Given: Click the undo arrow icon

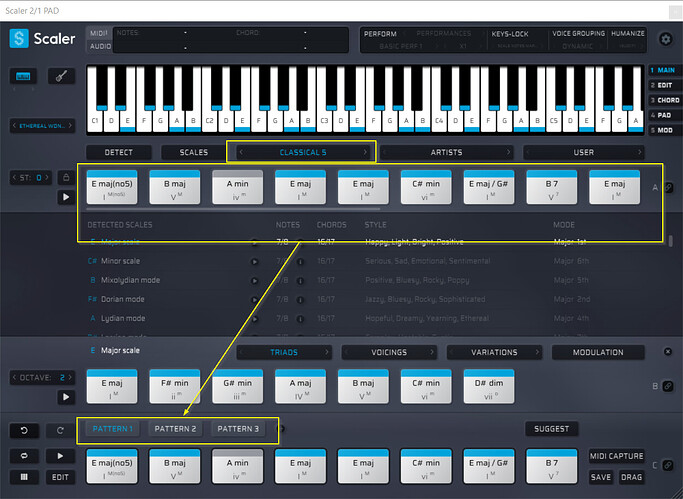Looking at the screenshot, I should click(24, 430).
